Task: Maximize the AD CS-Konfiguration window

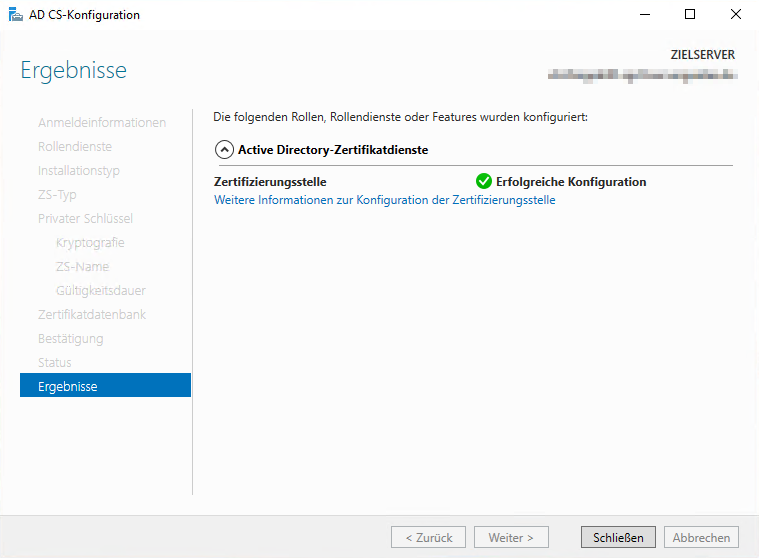Action: (x=690, y=15)
